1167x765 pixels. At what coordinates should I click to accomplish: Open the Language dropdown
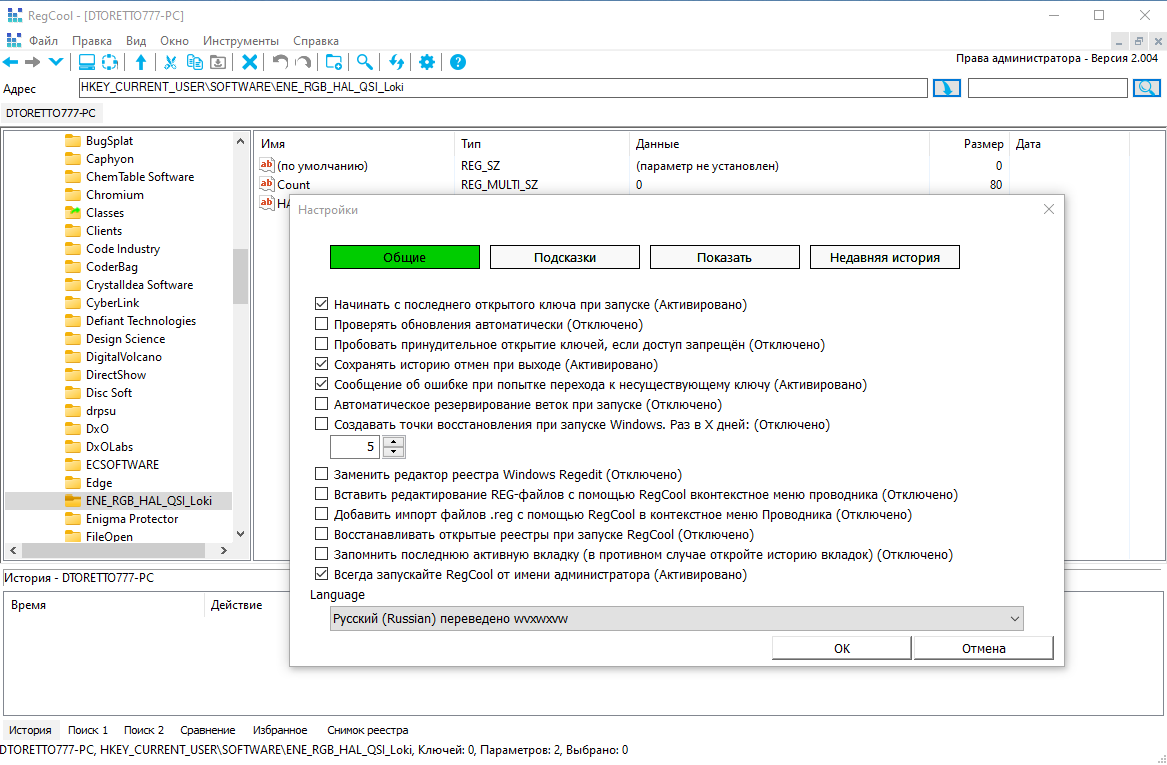[676, 618]
